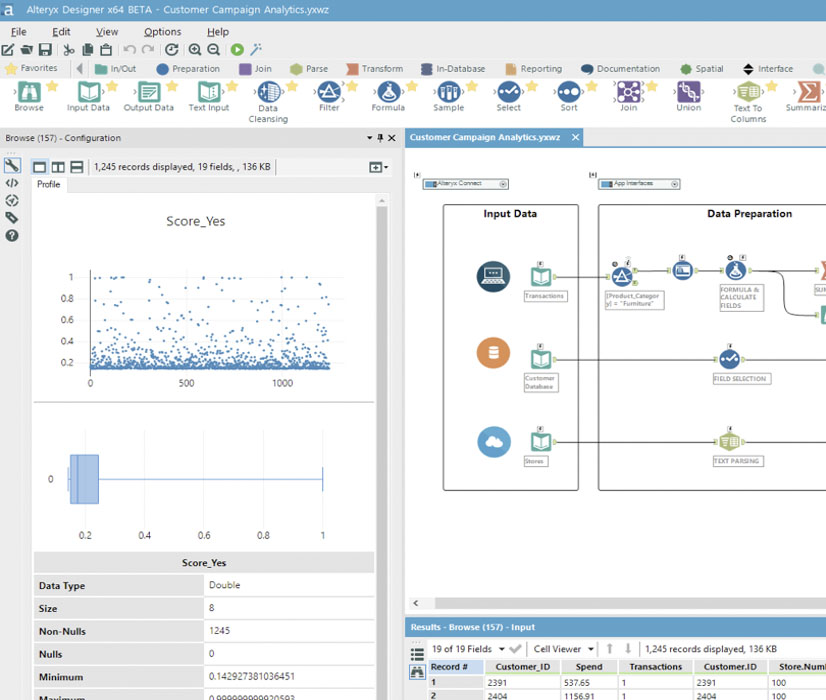826x700 pixels.
Task: Select the Stores input node on canvas
Action: (541, 442)
